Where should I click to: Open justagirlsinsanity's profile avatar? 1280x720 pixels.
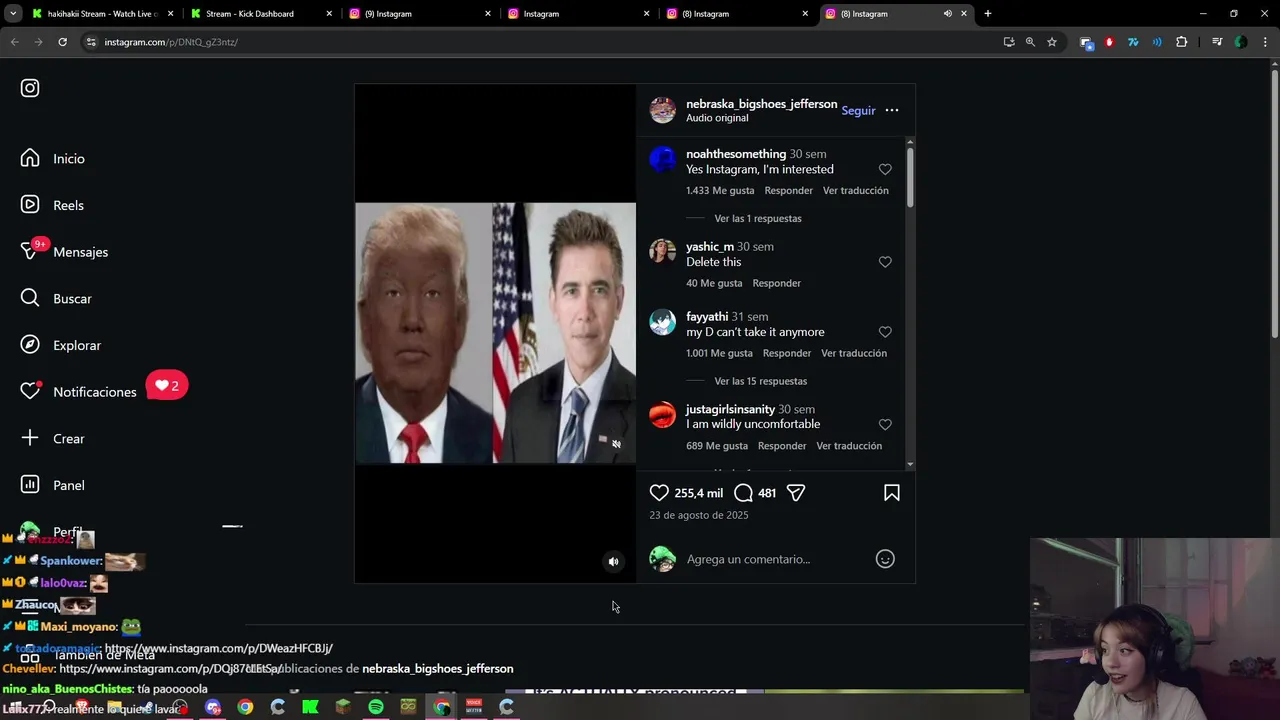coord(663,414)
